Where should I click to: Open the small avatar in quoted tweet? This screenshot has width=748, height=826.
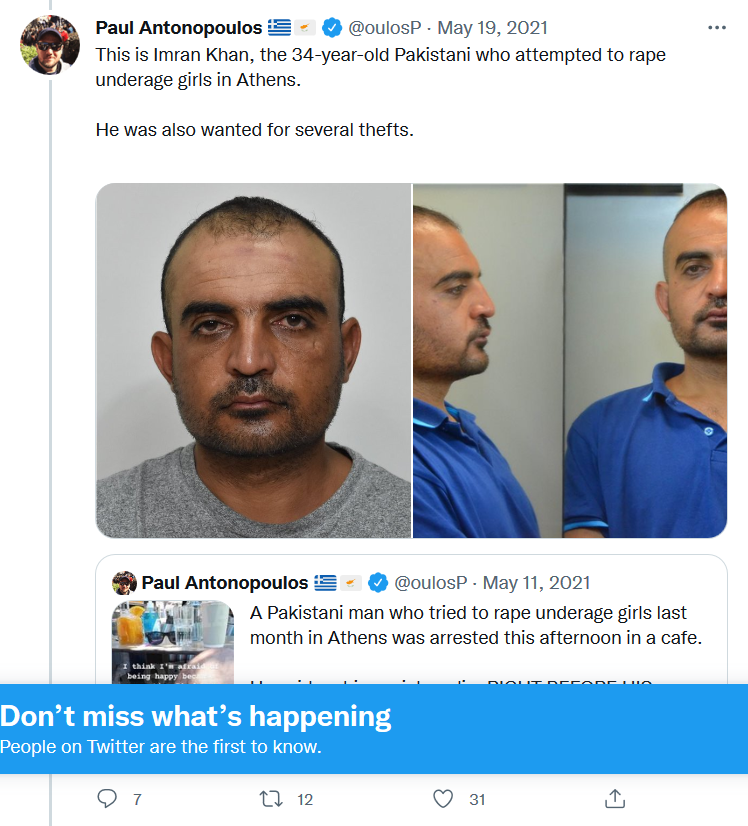coord(124,583)
